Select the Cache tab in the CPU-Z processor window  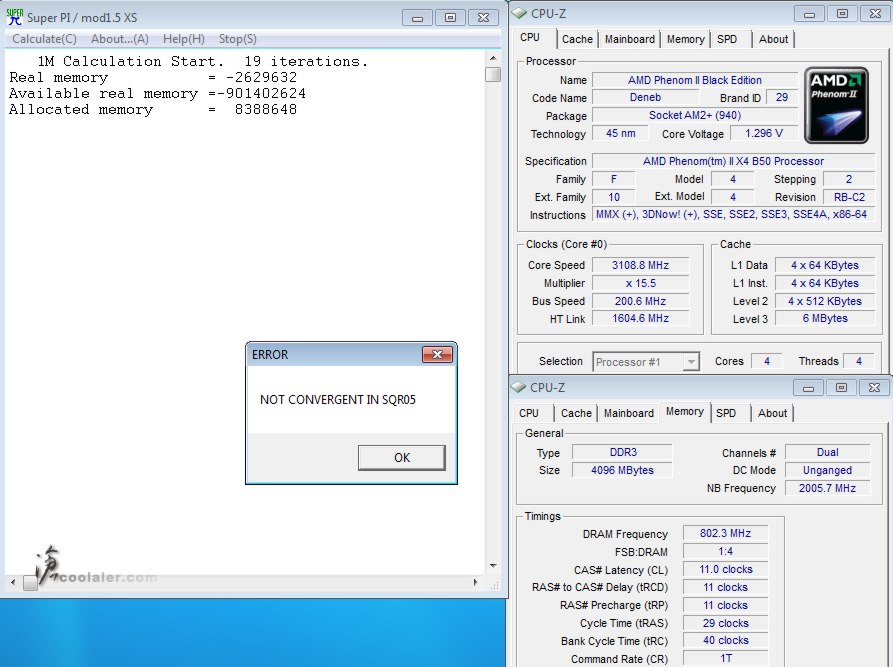[577, 39]
